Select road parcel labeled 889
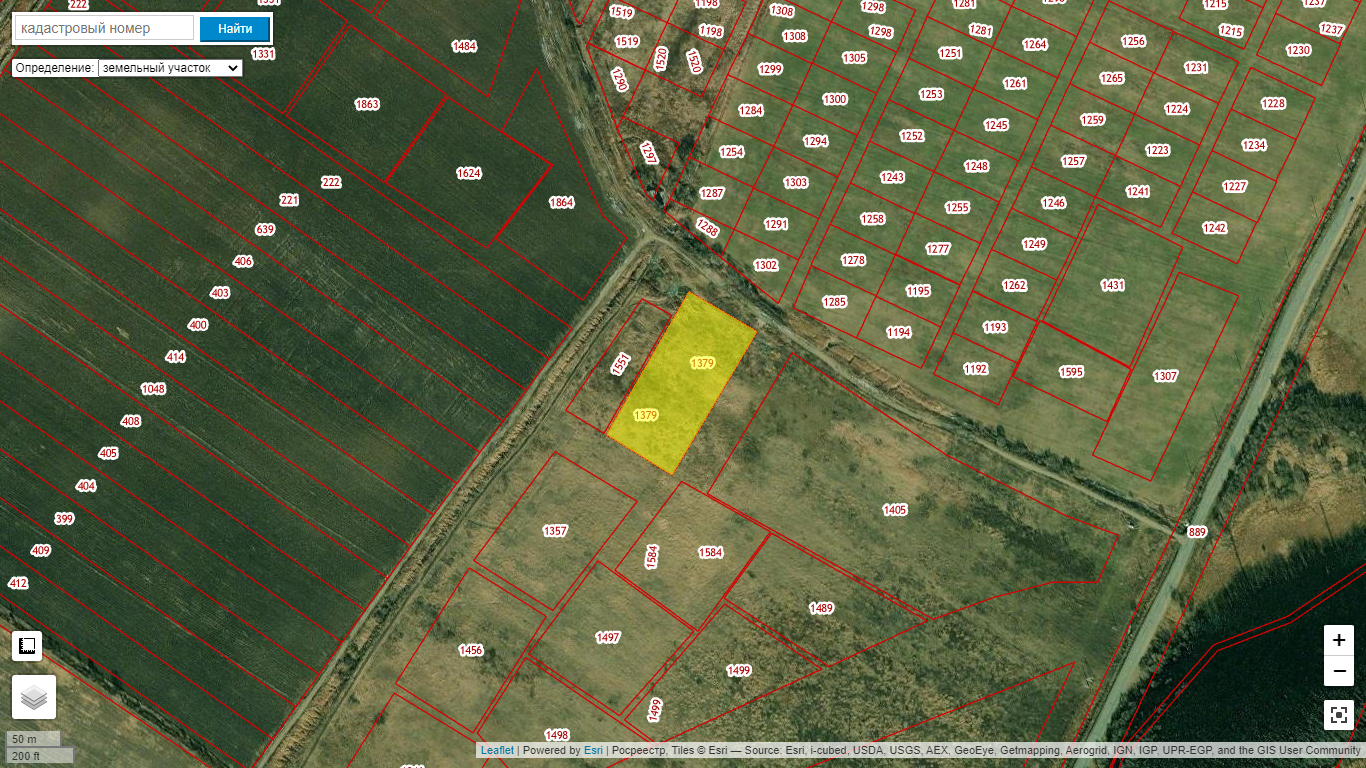This screenshot has width=1366, height=768. click(x=1197, y=532)
